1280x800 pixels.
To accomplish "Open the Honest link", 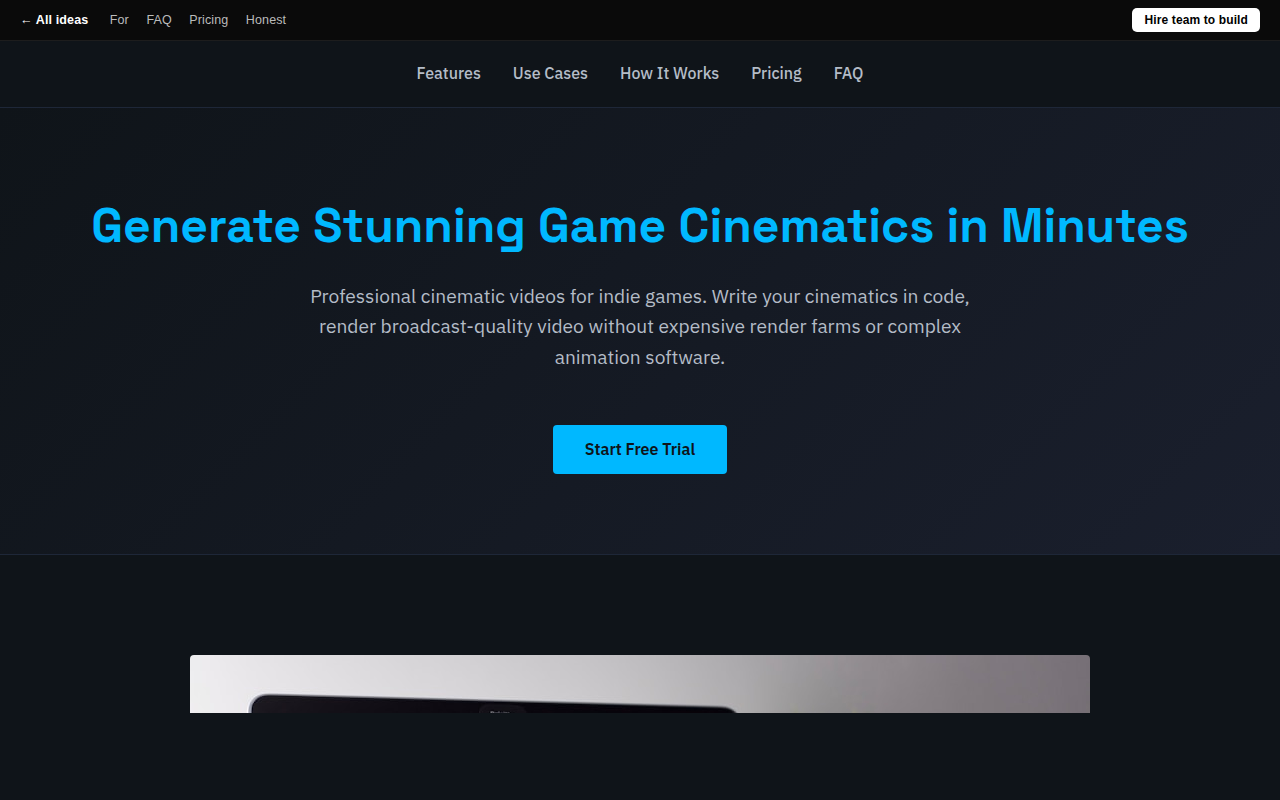I will click(266, 20).
